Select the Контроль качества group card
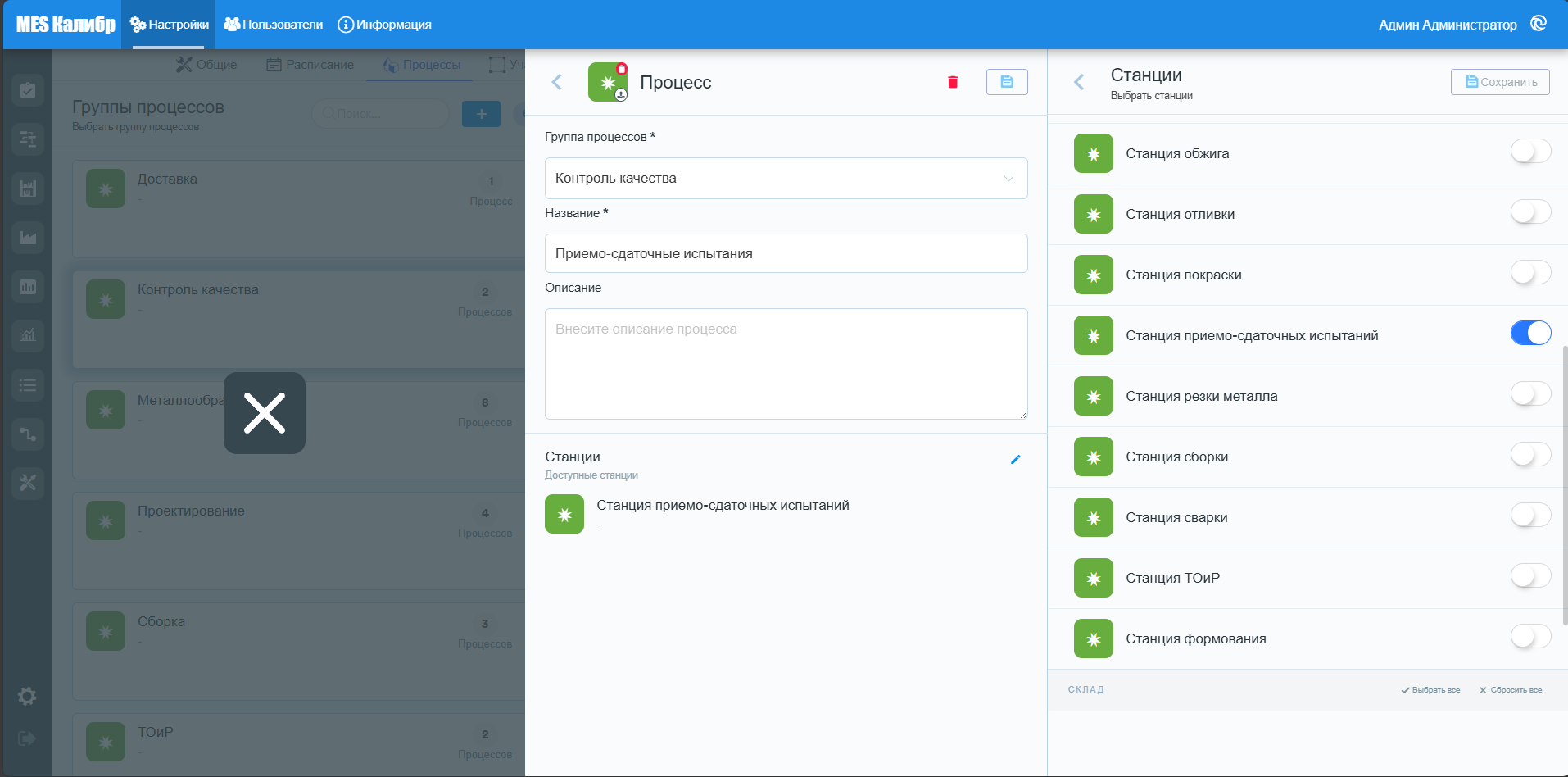The width and height of the screenshot is (1568, 777). point(299,320)
